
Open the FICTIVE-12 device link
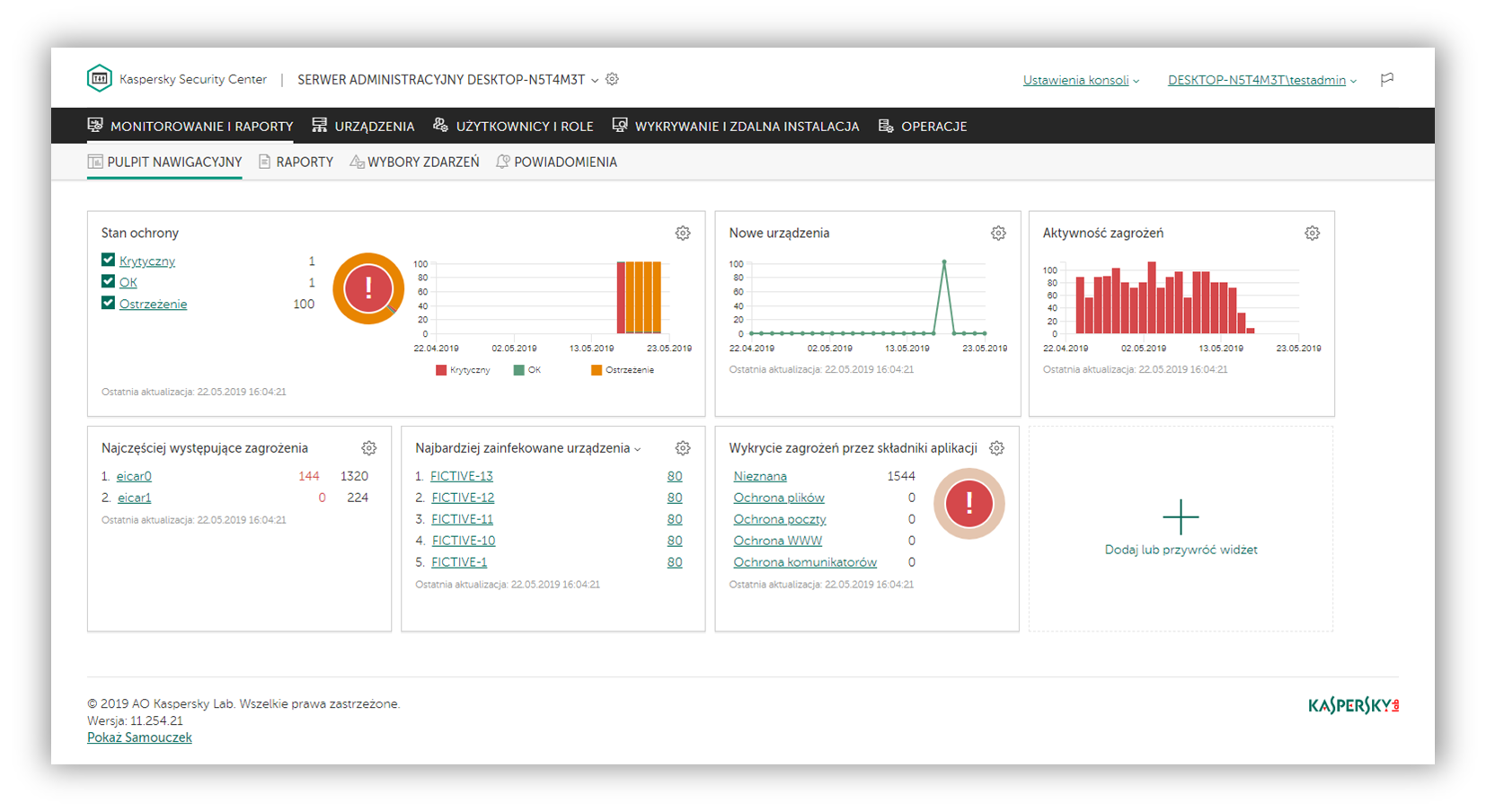pos(463,498)
